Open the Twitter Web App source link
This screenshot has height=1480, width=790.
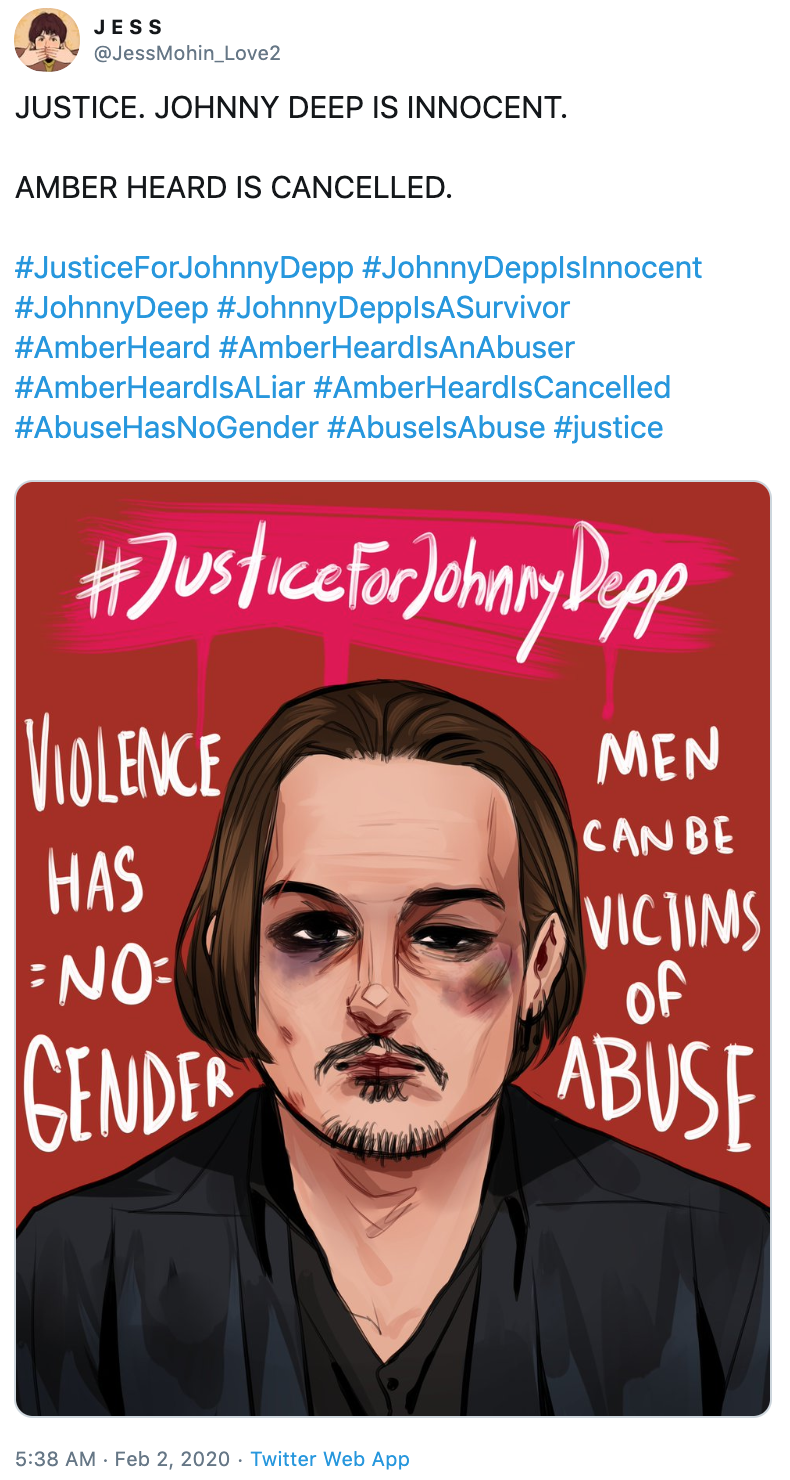coord(330,1459)
